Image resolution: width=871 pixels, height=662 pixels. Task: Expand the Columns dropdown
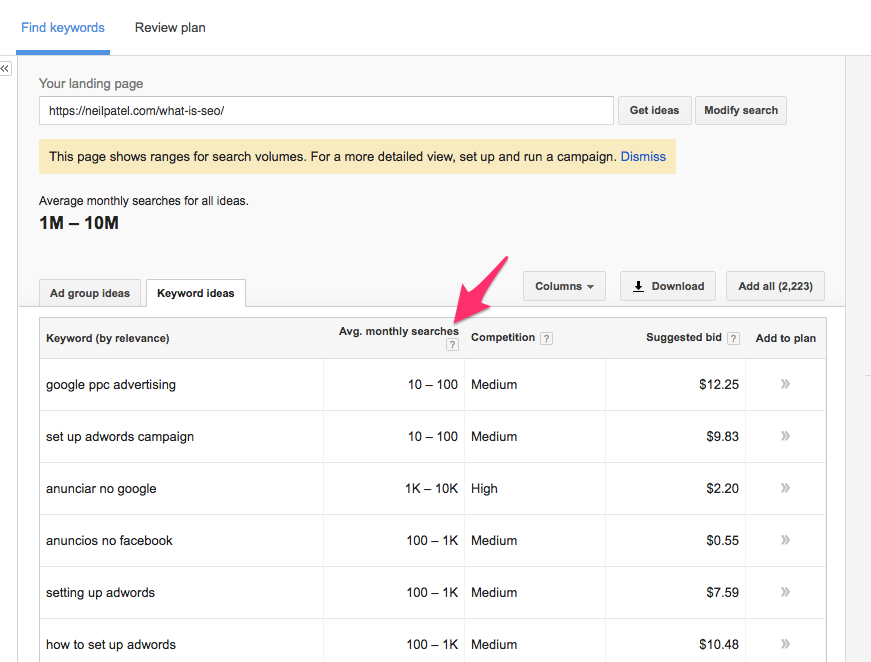coord(564,286)
